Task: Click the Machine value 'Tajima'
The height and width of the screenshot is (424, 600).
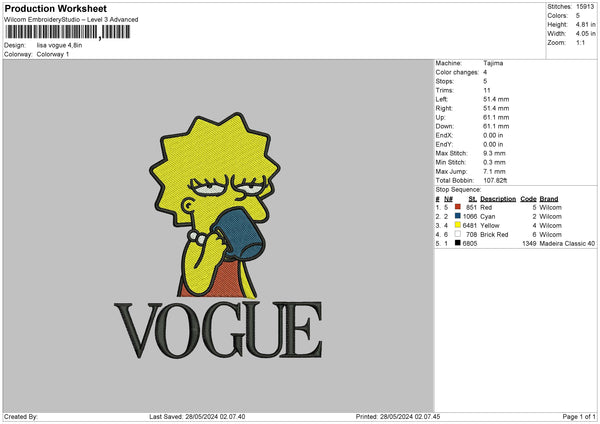Action: point(493,63)
